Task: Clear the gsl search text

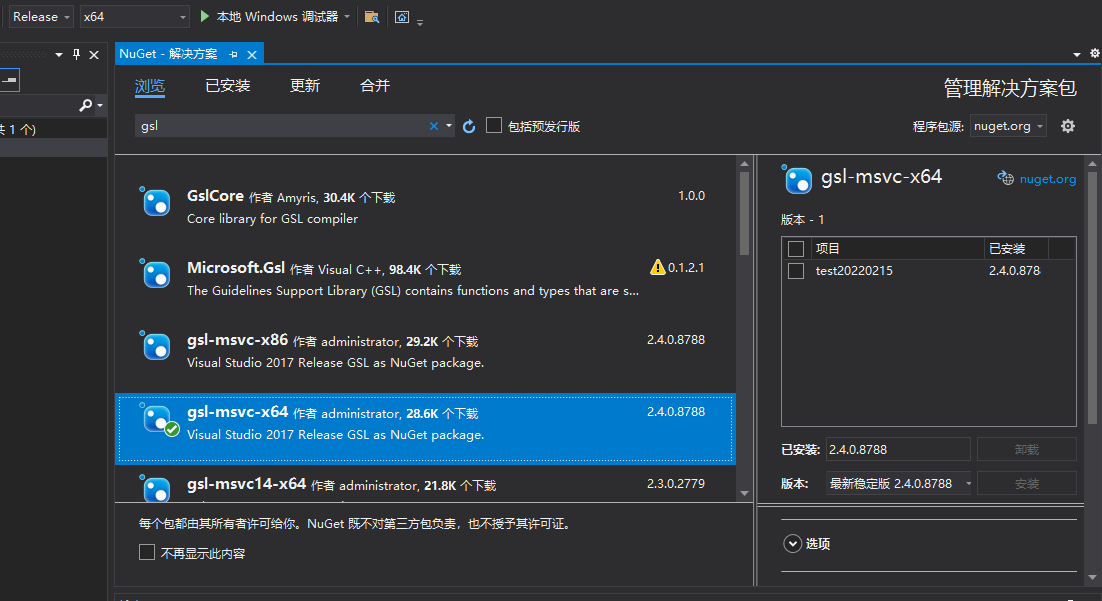Action: pyautogui.click(x=434, y=126)
